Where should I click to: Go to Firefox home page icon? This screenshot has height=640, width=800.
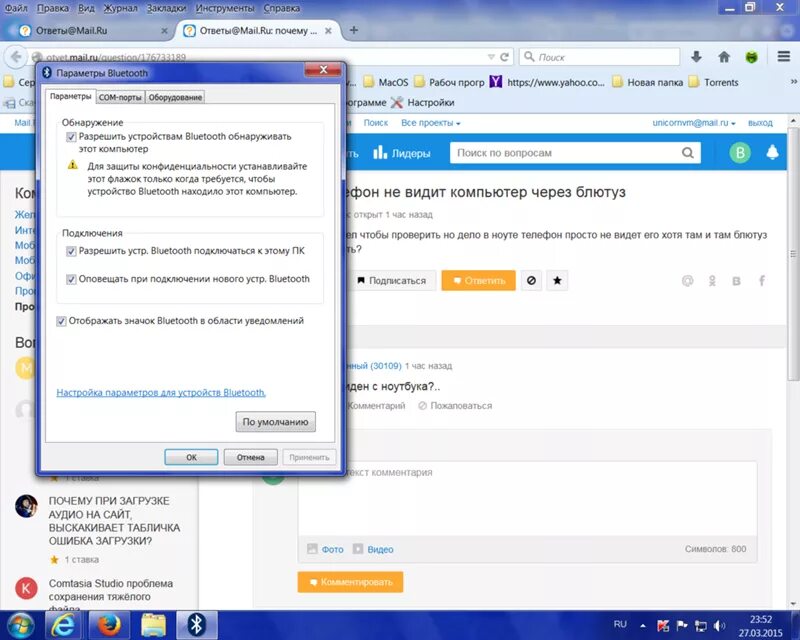(724, 57)
